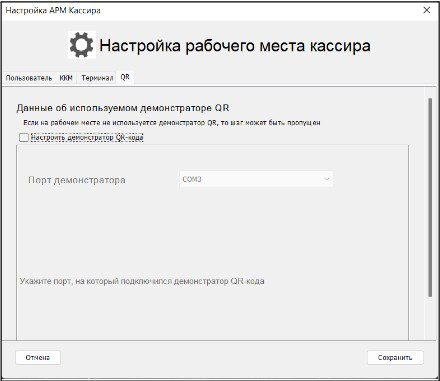This screenshot has width=440, height=381.
Task: Save settings with Сохранить button
Action: 395,358
